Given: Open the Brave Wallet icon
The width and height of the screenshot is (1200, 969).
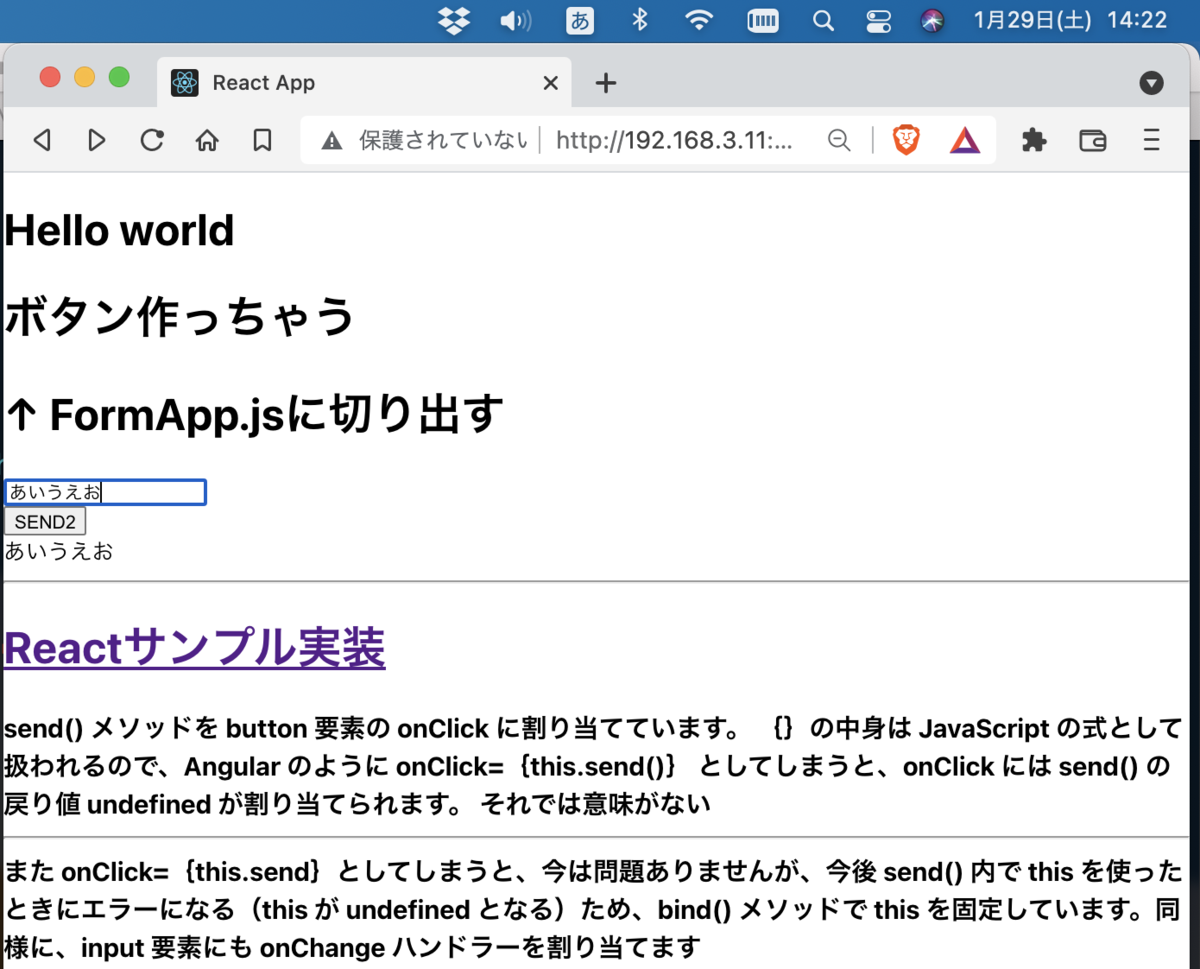Looking at the screenshot, I should pos(1092,140).
